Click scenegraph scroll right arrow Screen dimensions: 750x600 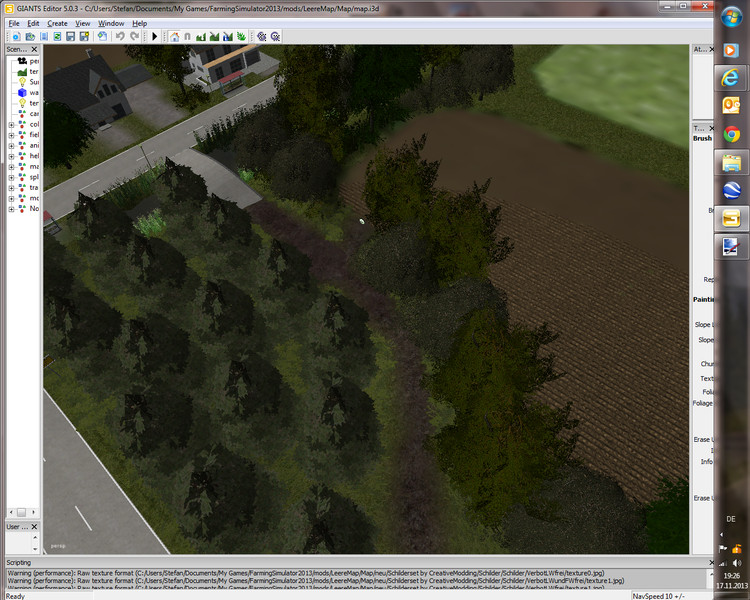(33, 512)
